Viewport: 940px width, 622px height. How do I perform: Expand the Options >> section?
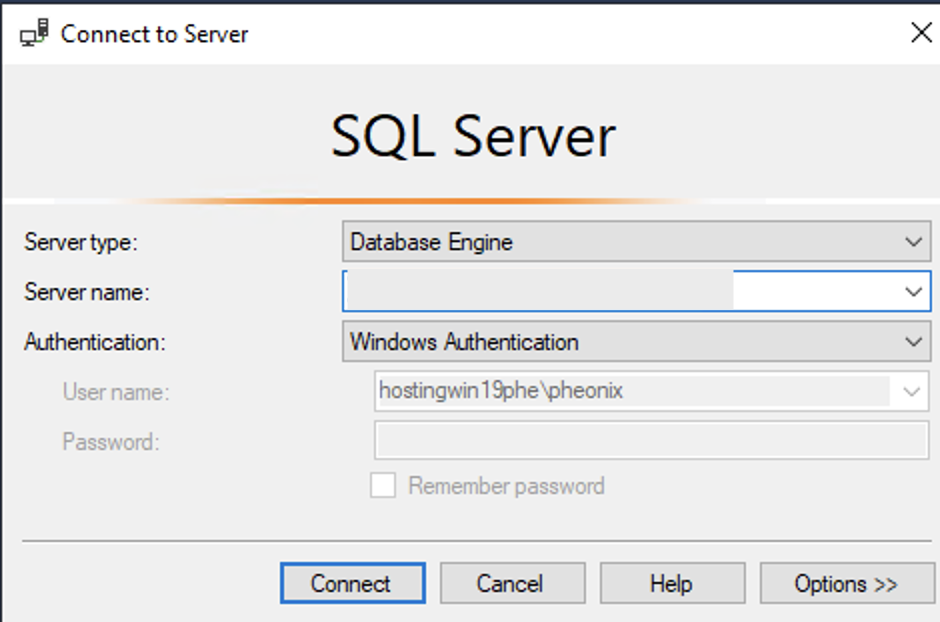(845, 583)
